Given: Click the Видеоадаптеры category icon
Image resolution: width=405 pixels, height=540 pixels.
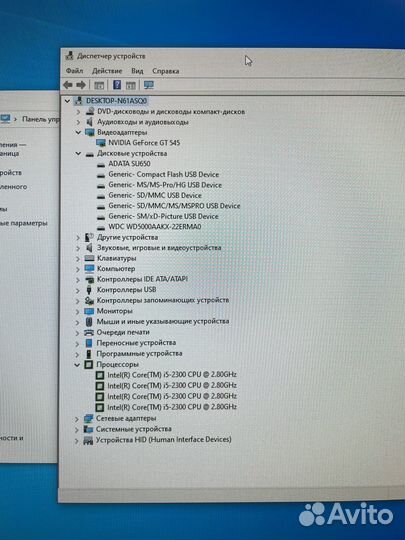Looking at the screenshot, I should (90, 132).
